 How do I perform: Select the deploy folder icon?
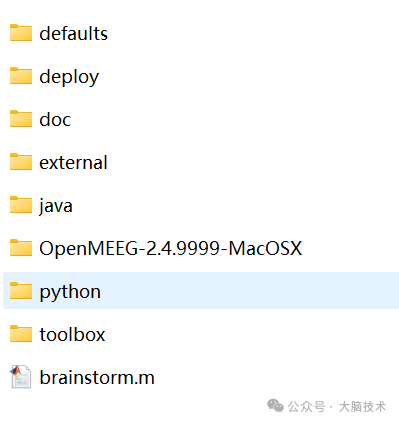(21, 76)
